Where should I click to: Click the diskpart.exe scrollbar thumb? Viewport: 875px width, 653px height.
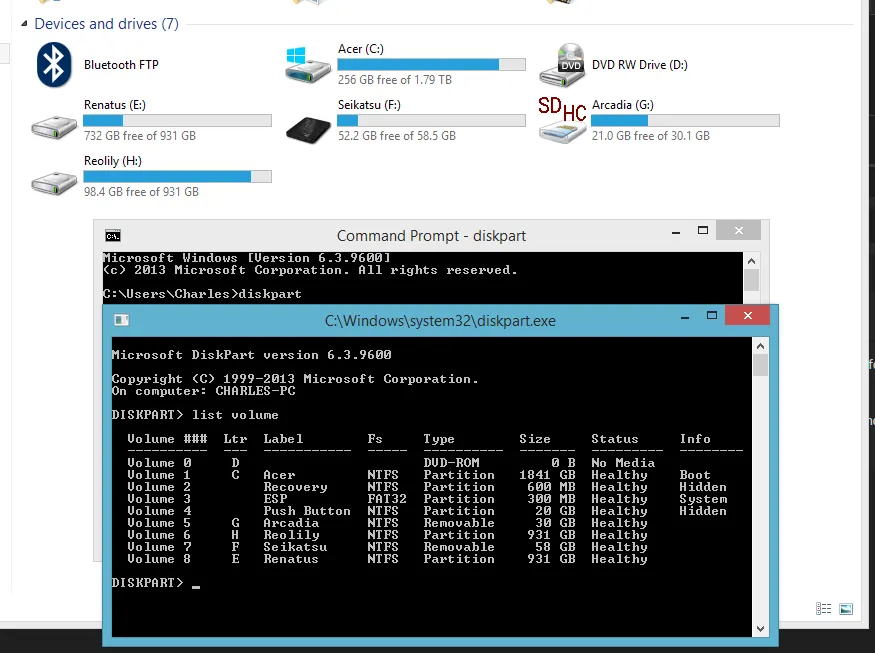760,365
